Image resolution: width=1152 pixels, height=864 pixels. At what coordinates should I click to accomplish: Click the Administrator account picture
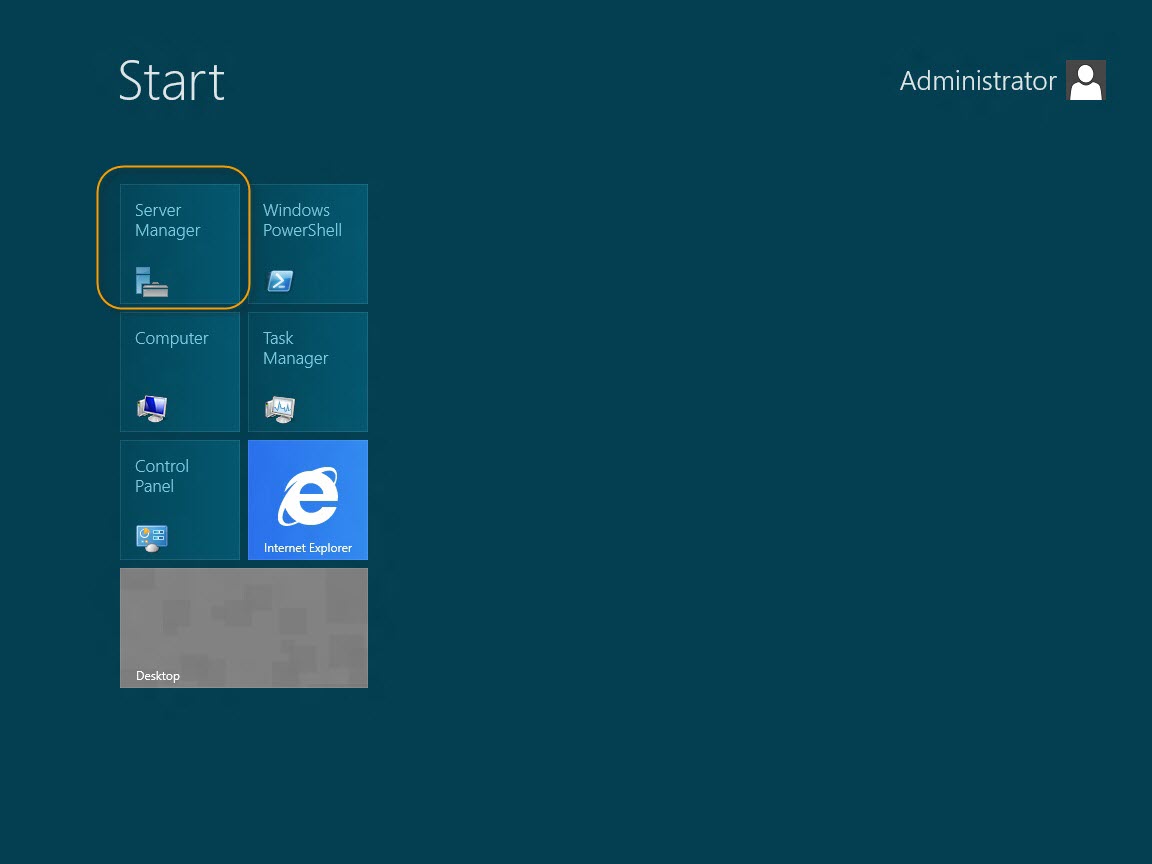click(1086, 80)
